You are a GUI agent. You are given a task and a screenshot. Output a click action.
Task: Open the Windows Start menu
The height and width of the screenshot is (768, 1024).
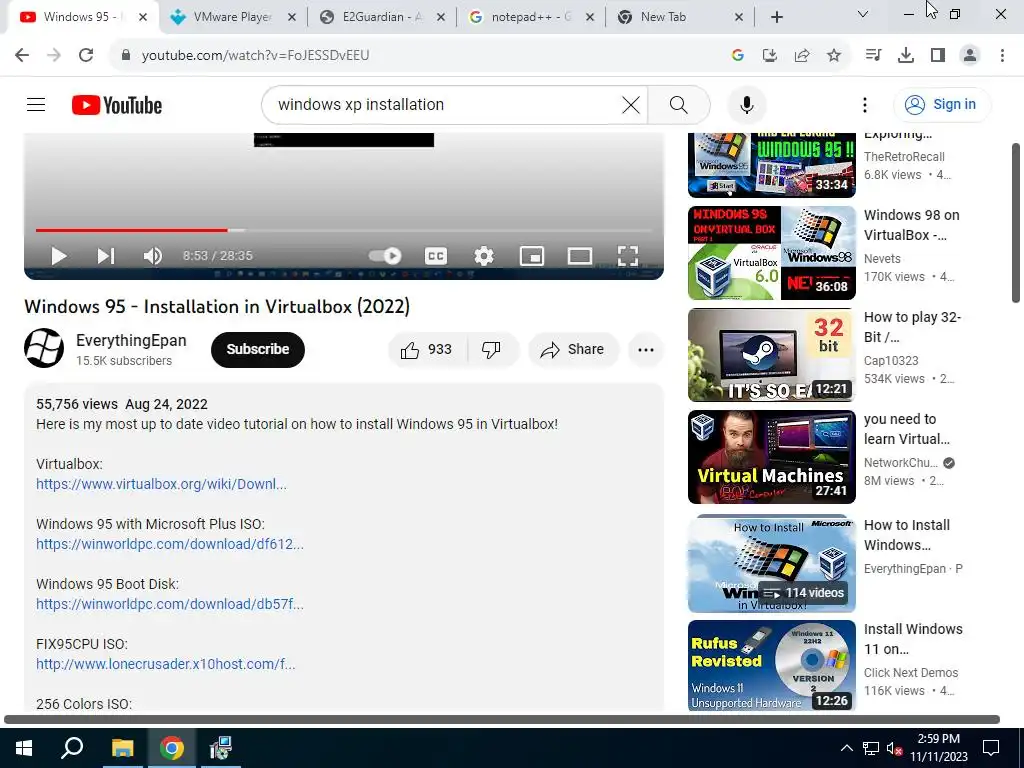pos(24,748)
